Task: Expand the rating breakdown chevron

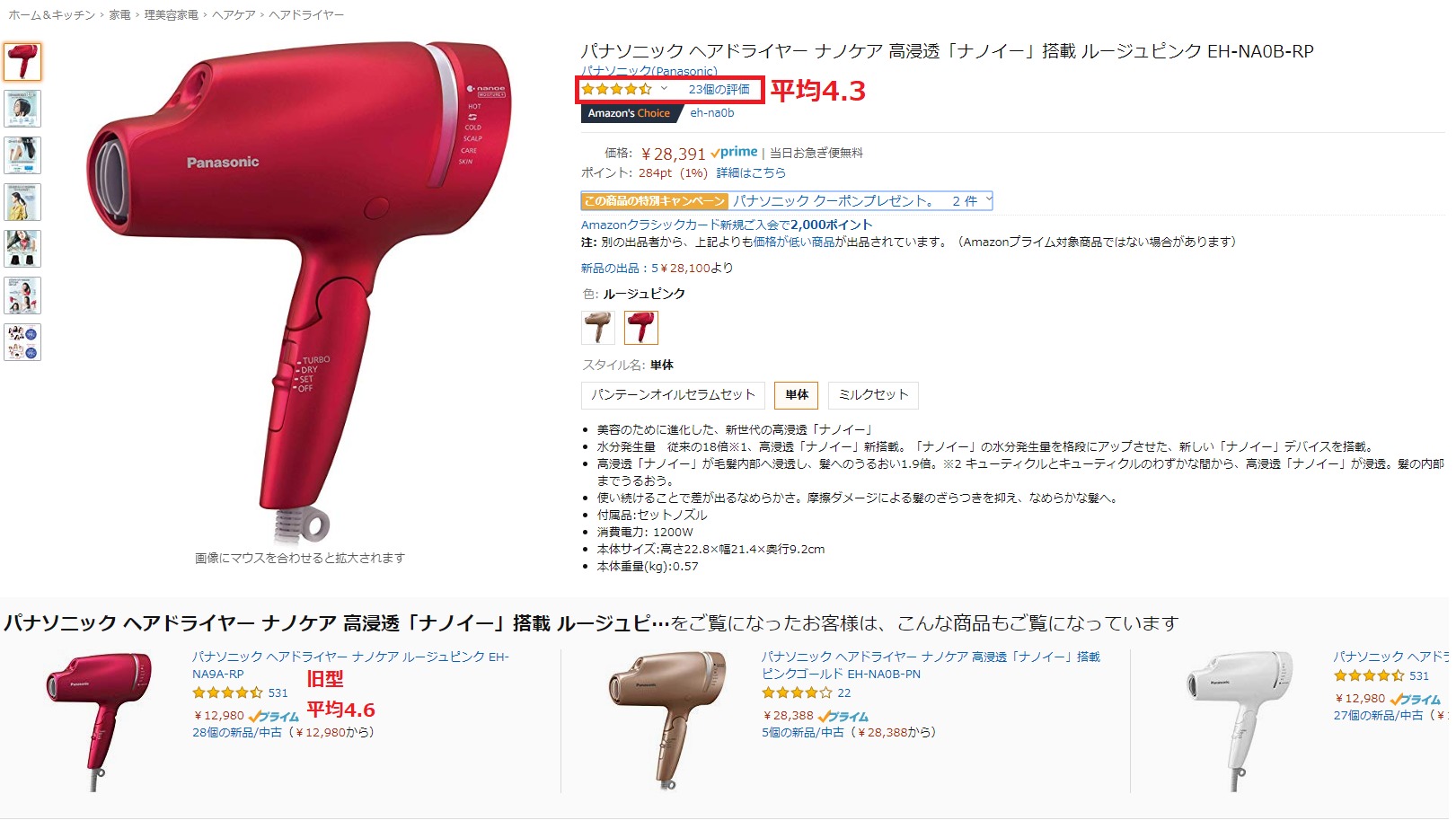Action: point(664,89)
